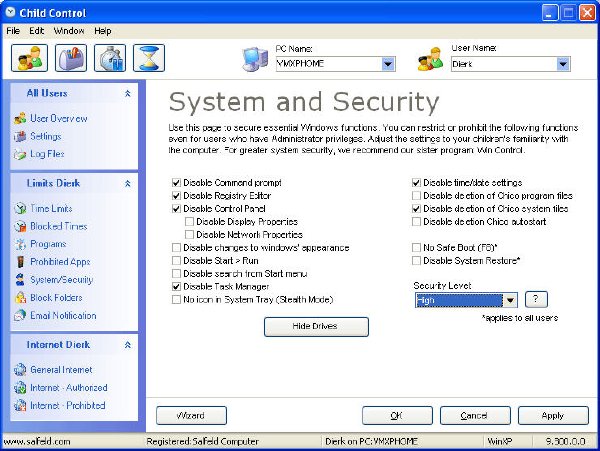
Task: Uncheck Disable Registry Editor
Action: (176, 196)
